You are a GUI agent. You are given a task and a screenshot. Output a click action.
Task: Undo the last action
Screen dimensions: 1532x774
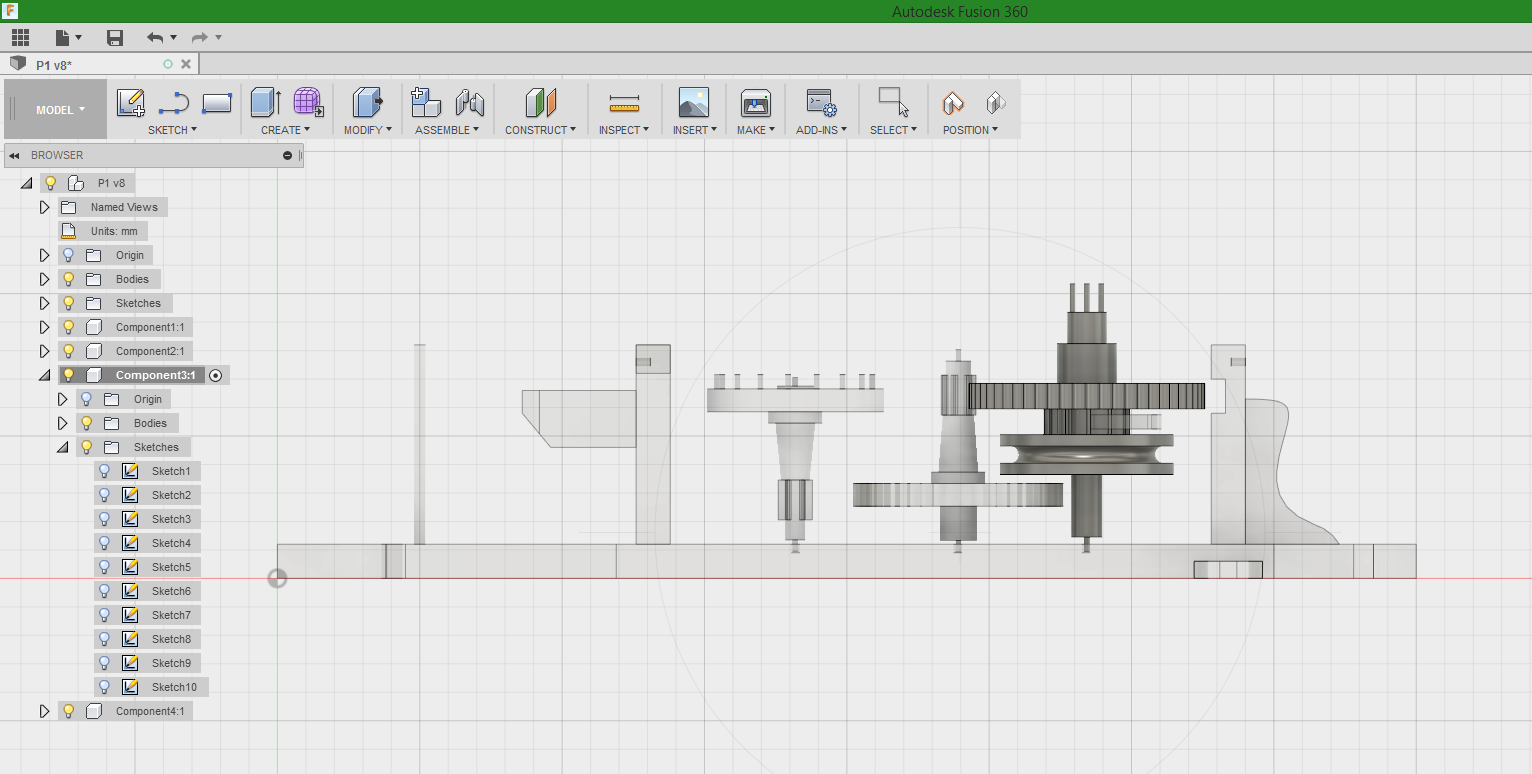(154, 38)
